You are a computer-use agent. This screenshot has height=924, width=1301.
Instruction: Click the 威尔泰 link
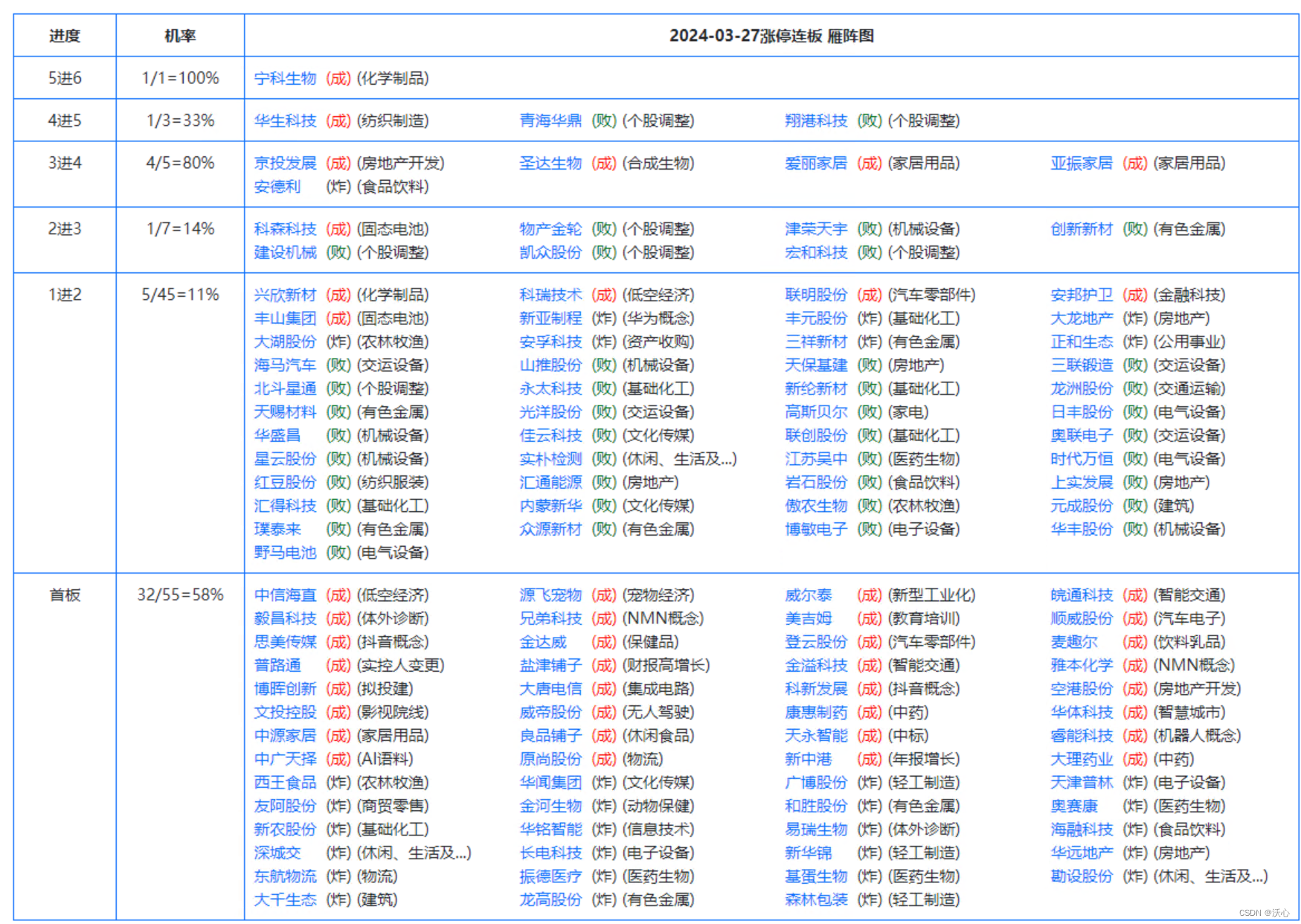(x=809, y=595)
